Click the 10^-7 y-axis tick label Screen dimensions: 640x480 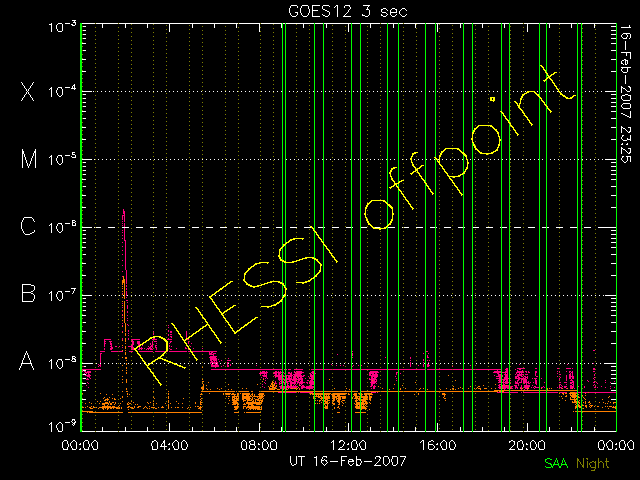click(62, 295)
